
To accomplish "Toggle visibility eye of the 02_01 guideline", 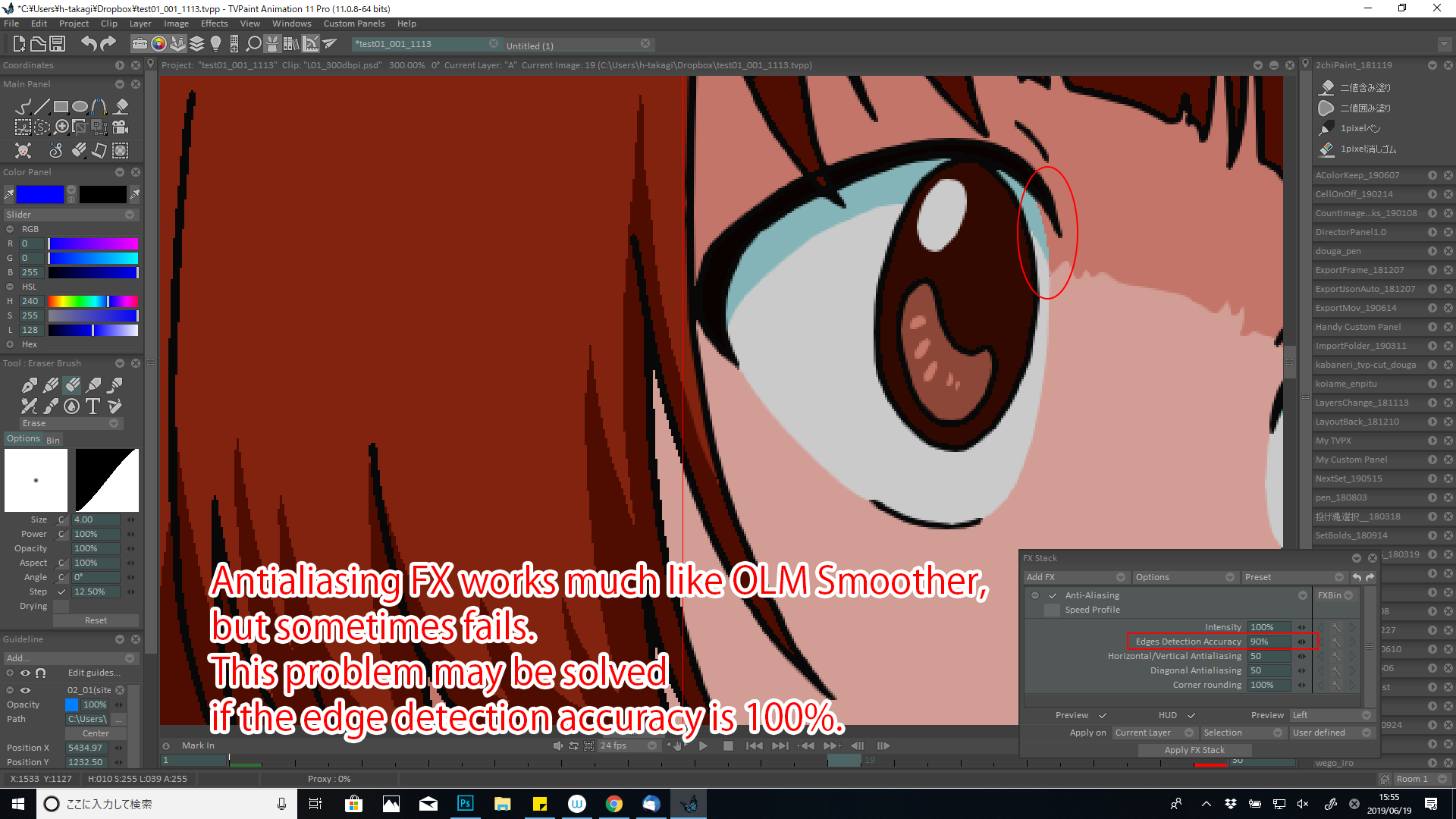I will tap(25, 690).
